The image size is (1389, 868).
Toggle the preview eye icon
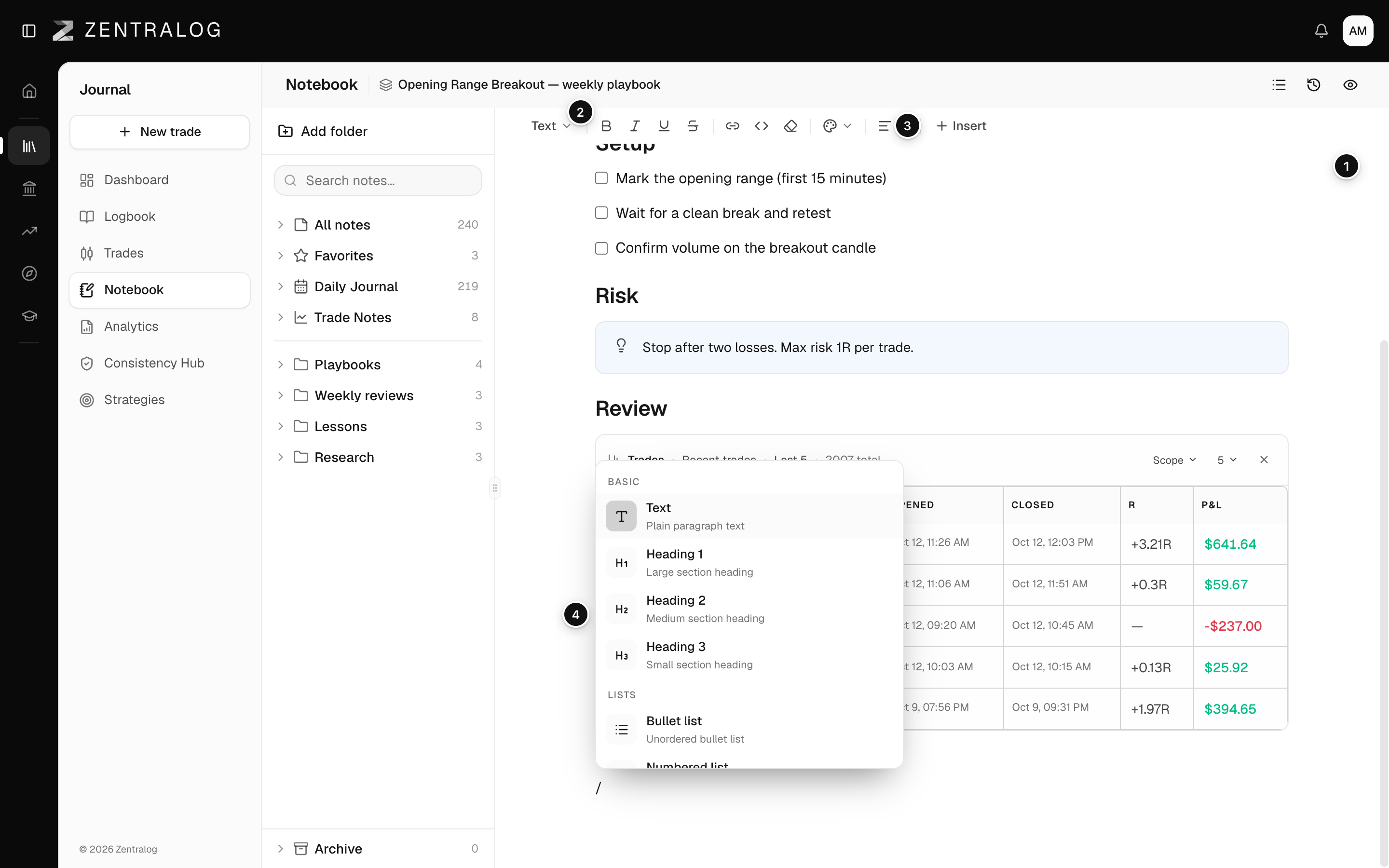tap(1350, 85)
